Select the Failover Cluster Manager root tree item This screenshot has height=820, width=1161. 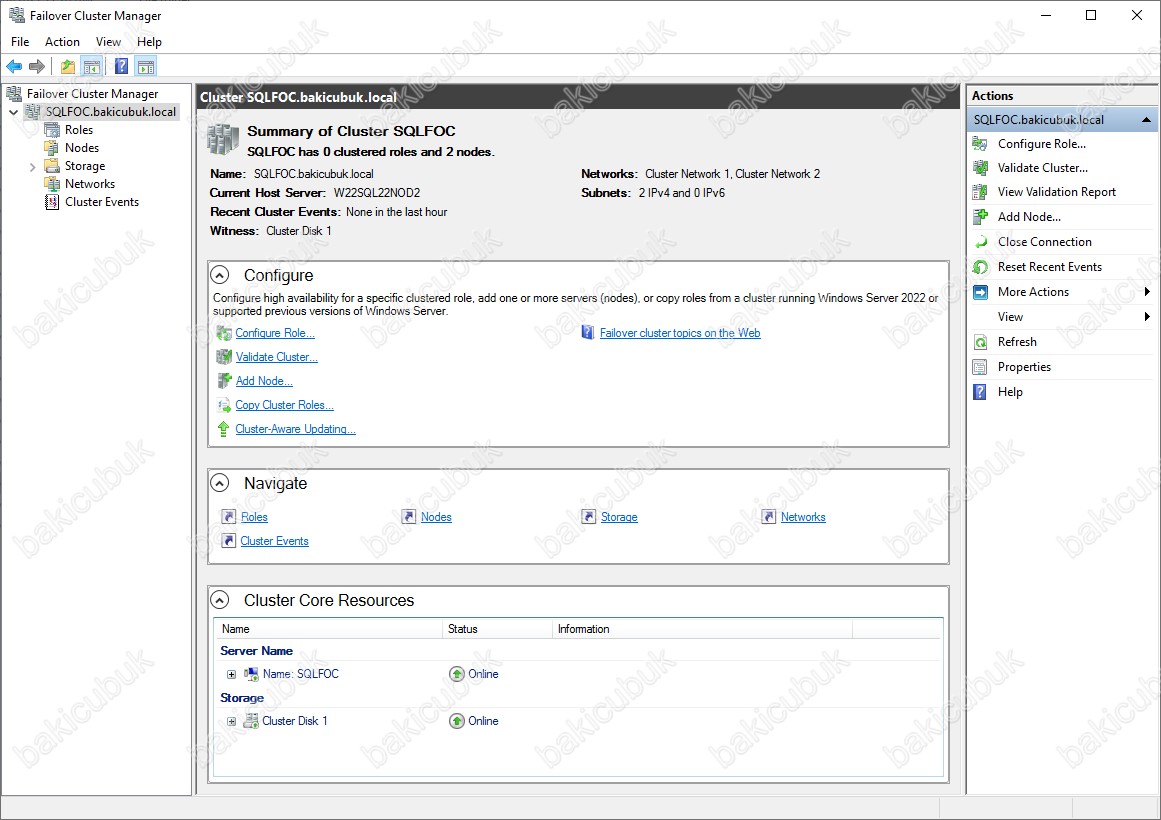pyautogui.click(x=93, y=94)
